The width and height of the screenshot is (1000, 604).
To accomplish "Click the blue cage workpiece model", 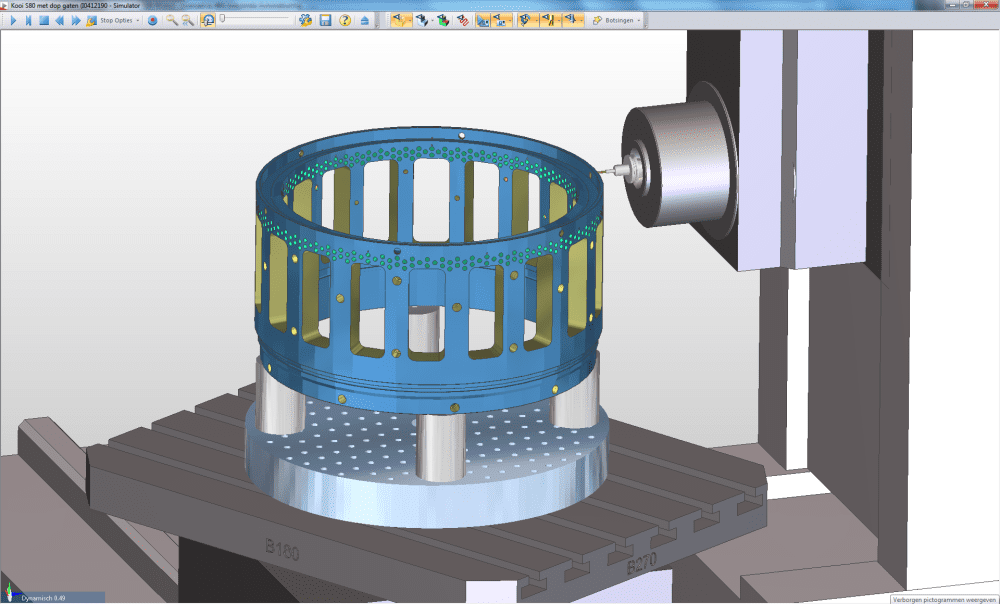I will pyautogui.click(x=429, y=268).
